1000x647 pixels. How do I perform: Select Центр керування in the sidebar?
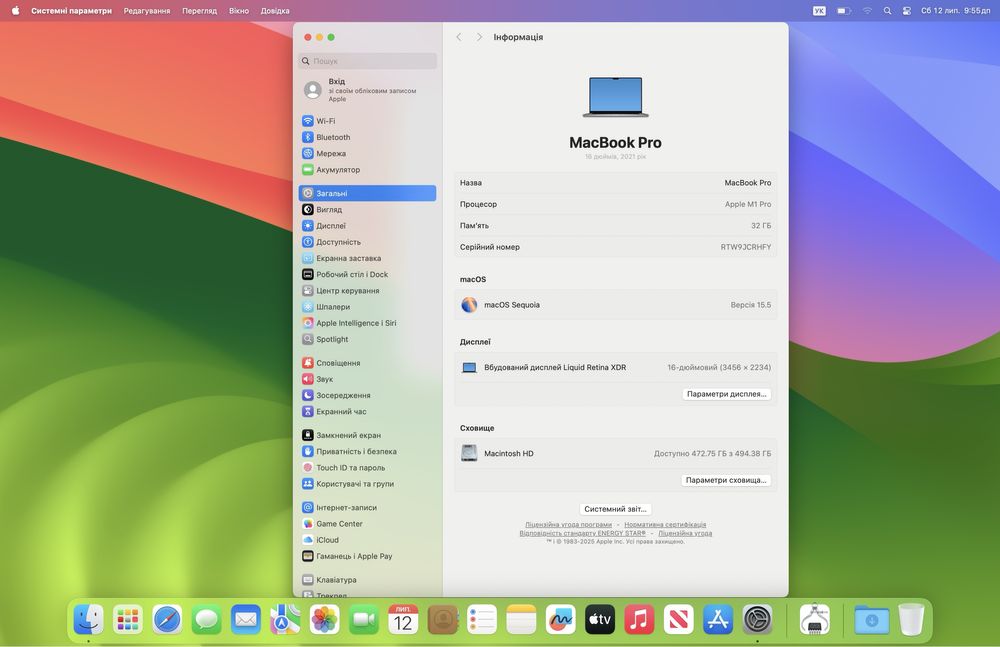tap(367, 290)
